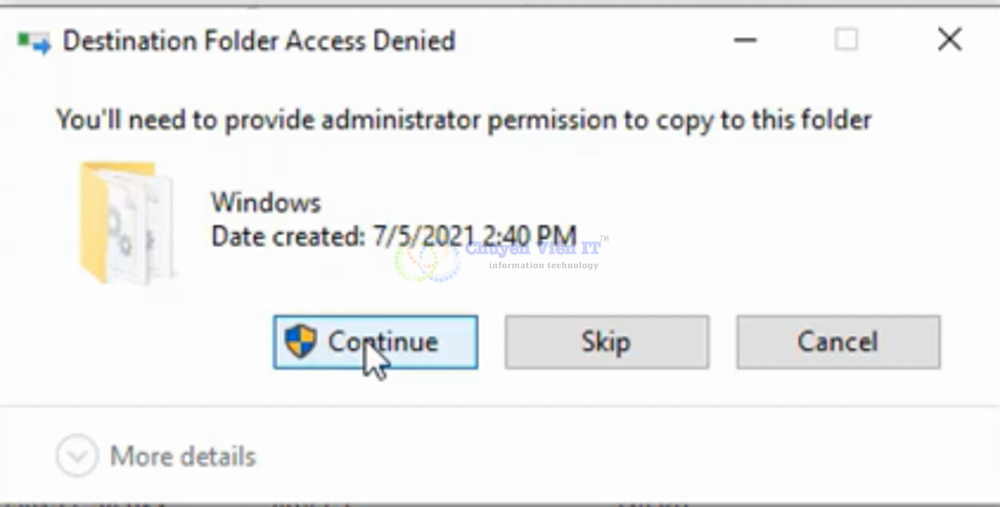The image size is (1000, 507).
Task: Click the Destination Folder Access Denied title
Action: click(x=259, y=41)
